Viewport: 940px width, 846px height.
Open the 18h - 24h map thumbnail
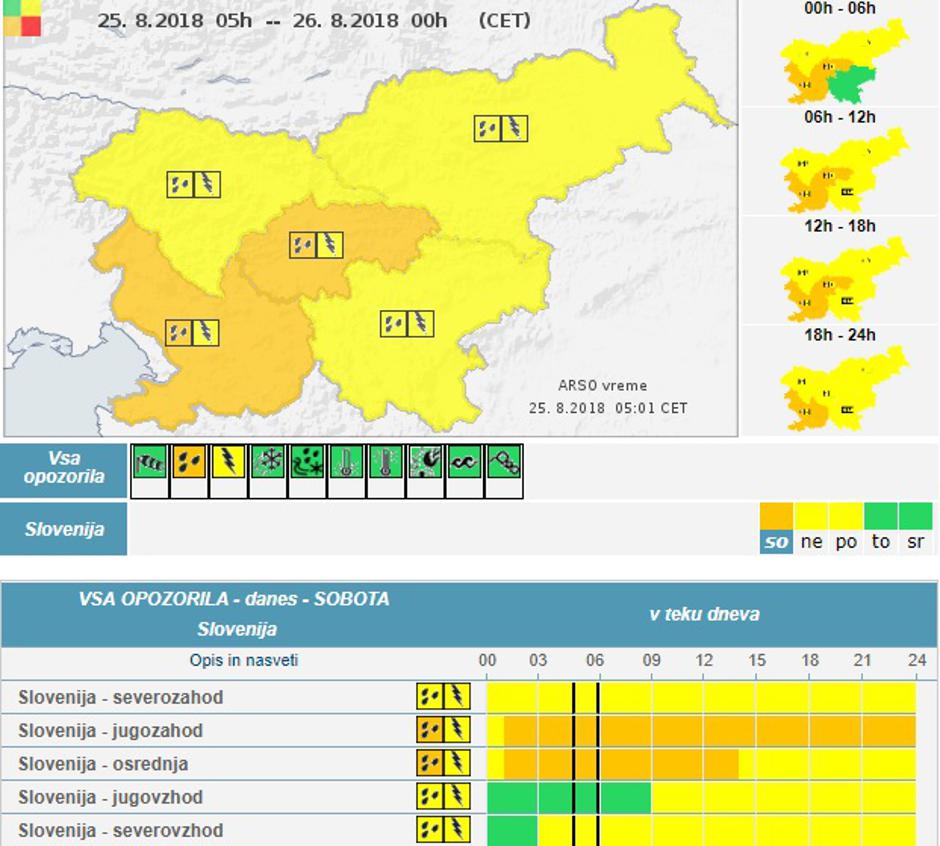point(840,388)
